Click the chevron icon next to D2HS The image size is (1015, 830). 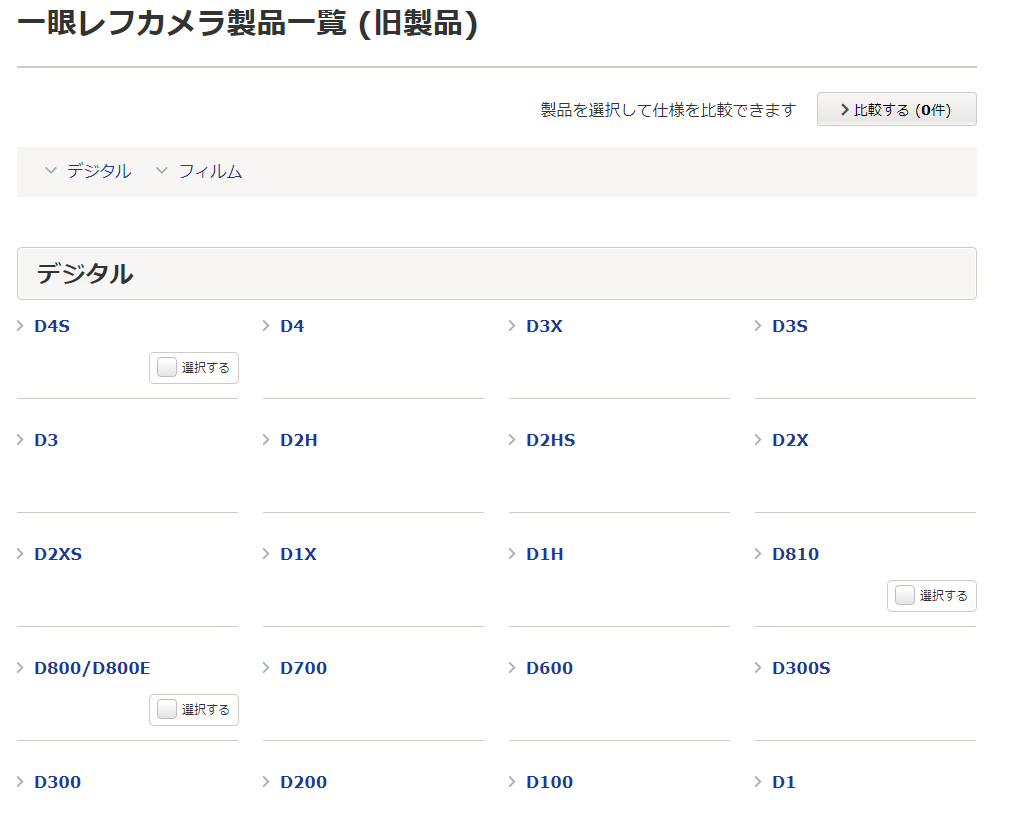coord(513,440)
